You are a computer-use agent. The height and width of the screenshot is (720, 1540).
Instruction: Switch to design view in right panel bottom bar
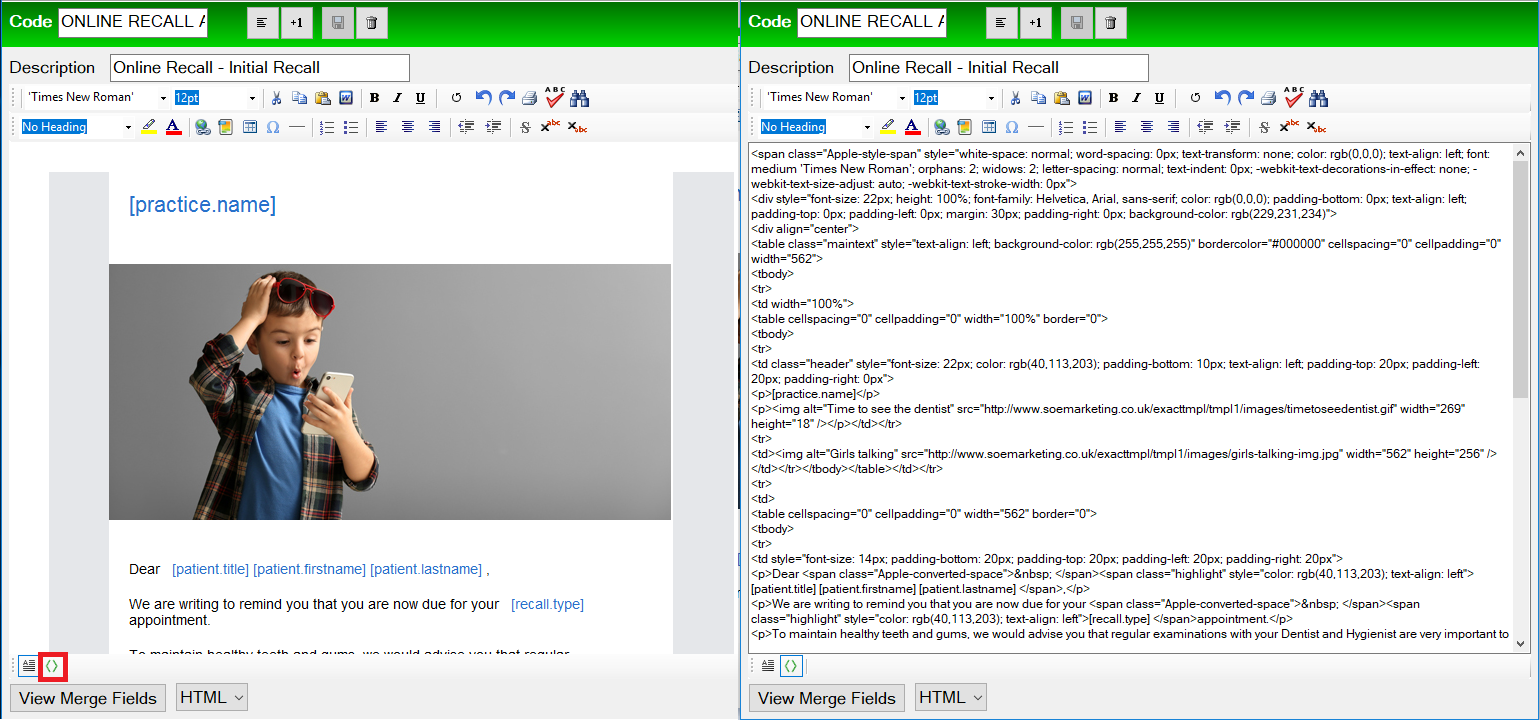(x=768, y=665)
